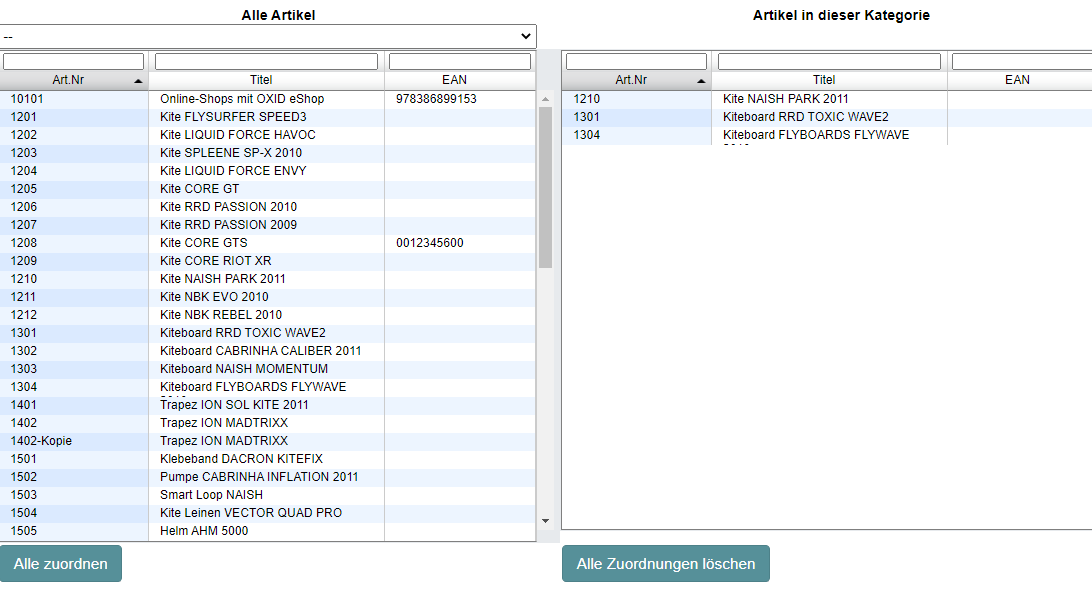Click article number 1304 in category list
Viewport: 1092px width, 595px height.
point(586,135)
